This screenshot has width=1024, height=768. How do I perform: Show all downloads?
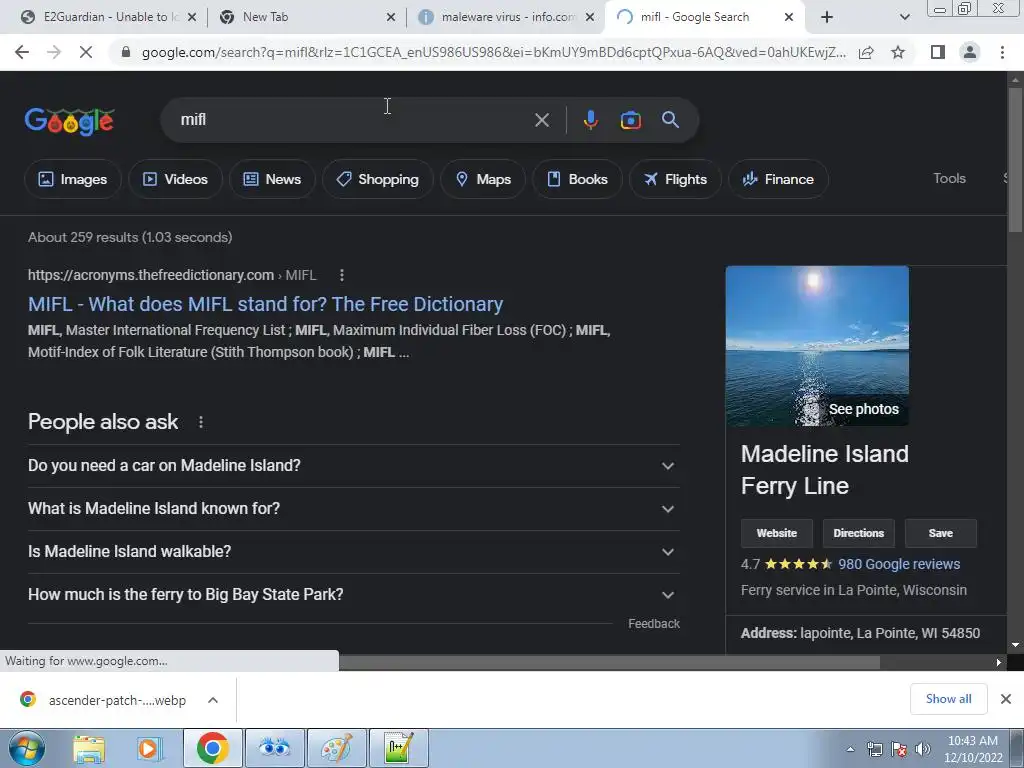(948, 699)
